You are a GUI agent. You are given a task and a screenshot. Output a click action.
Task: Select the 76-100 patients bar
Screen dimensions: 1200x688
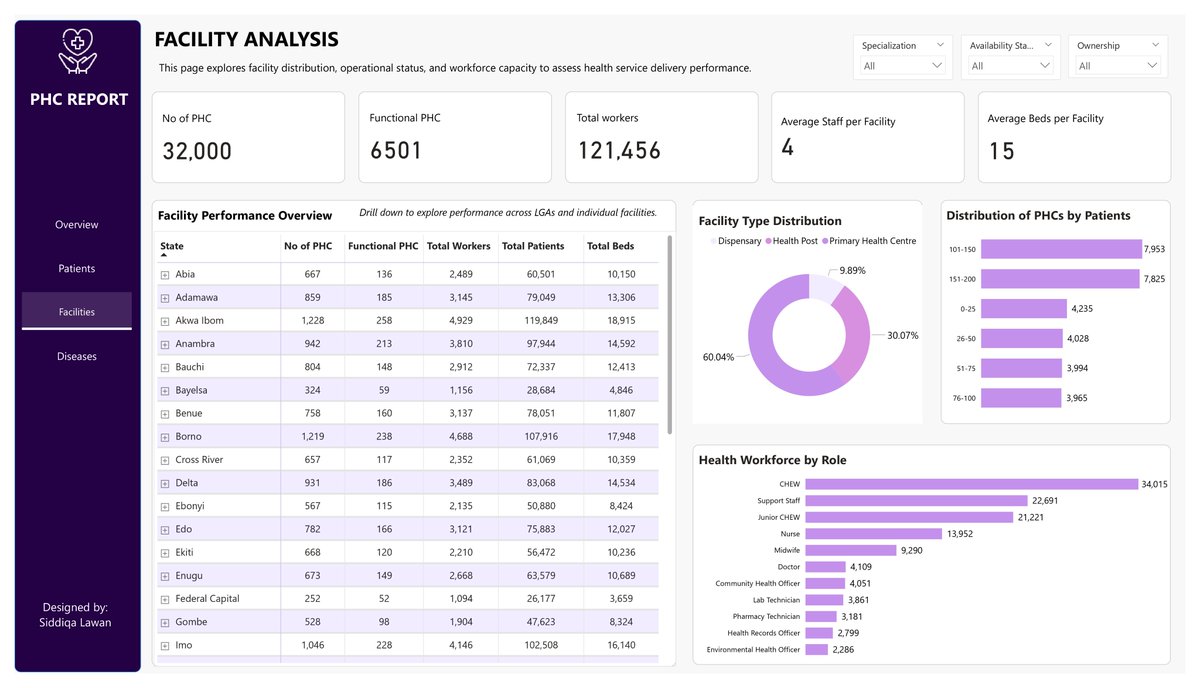coord(1021,399)
